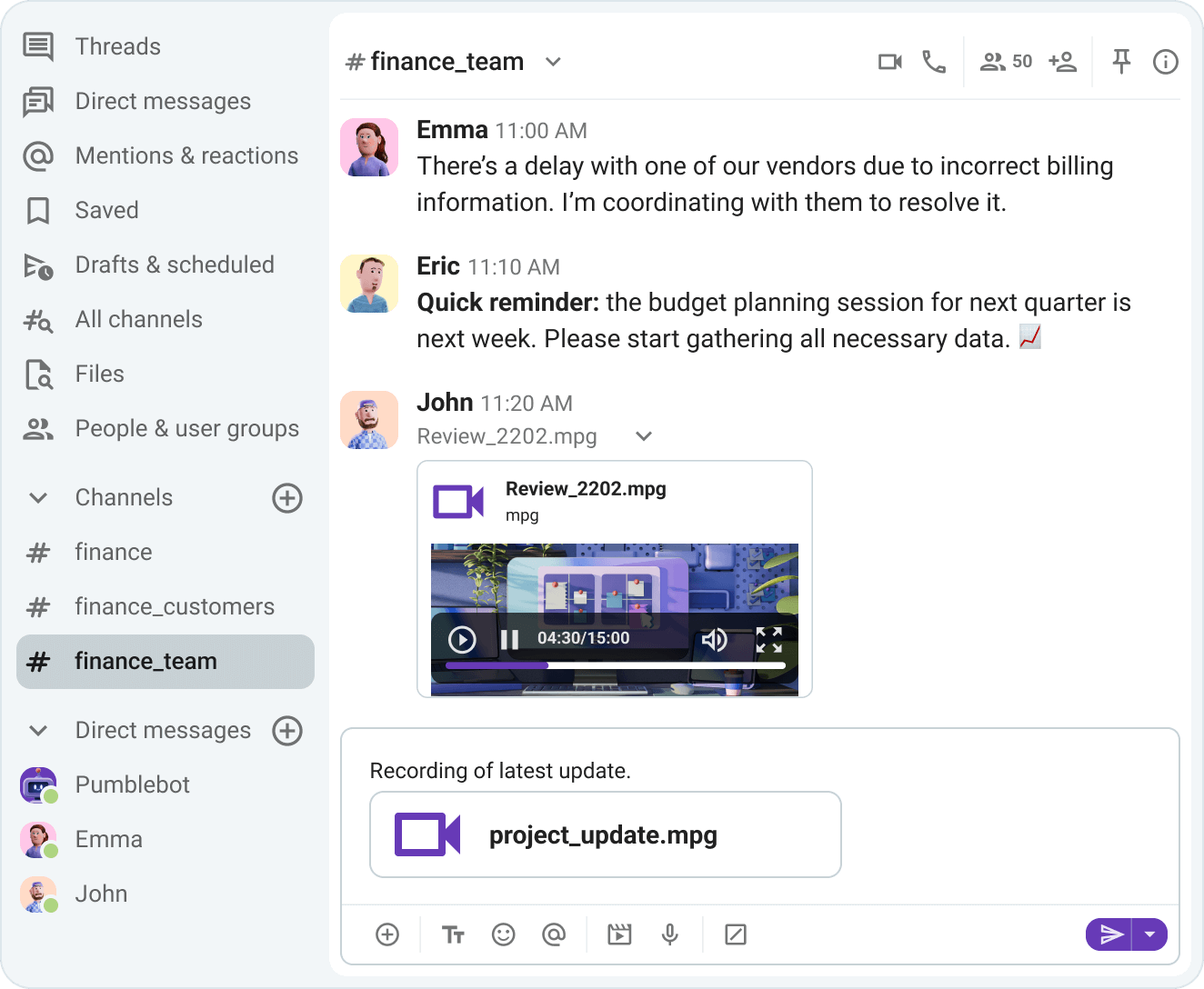Open channel details info icon
The height and width of the screenshot is (989, 1204).
point(1165,62)
